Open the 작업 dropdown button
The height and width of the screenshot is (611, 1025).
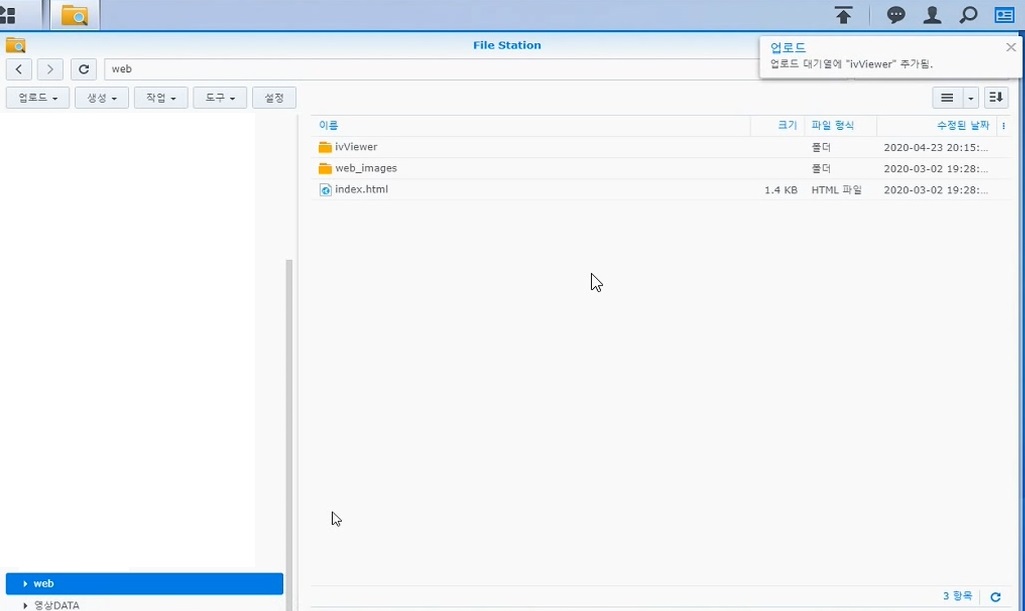click(161, 98)
